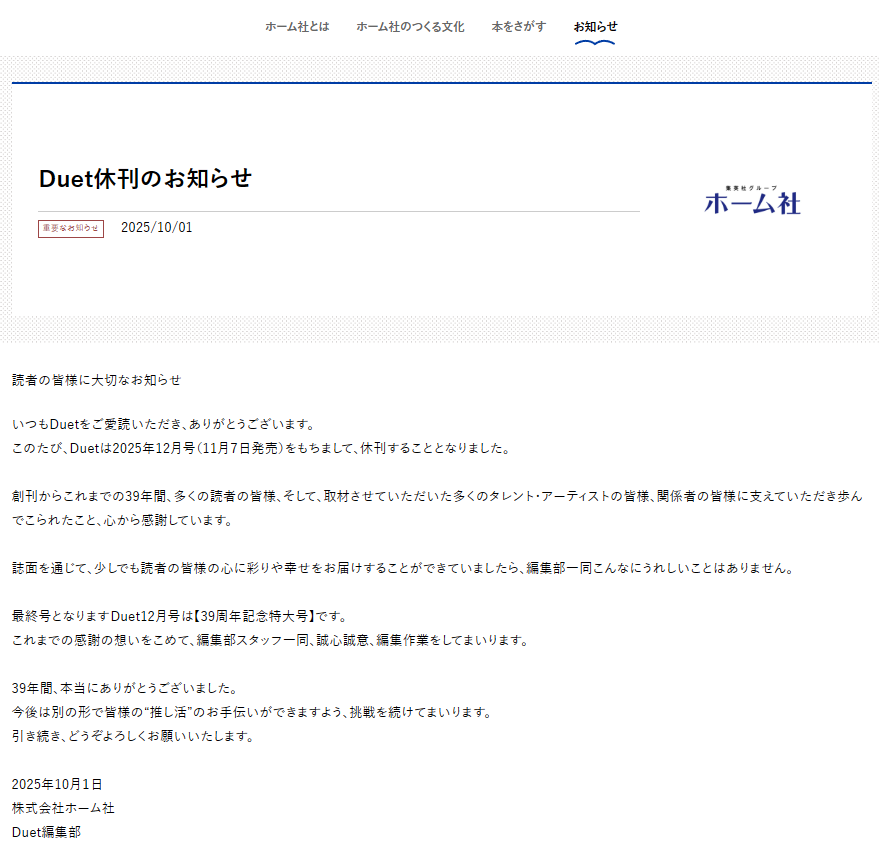Go to ホーム社のつくる文化 page
Image resolution: width=879 pixels, height=853 pixels.
coord(410,27)
